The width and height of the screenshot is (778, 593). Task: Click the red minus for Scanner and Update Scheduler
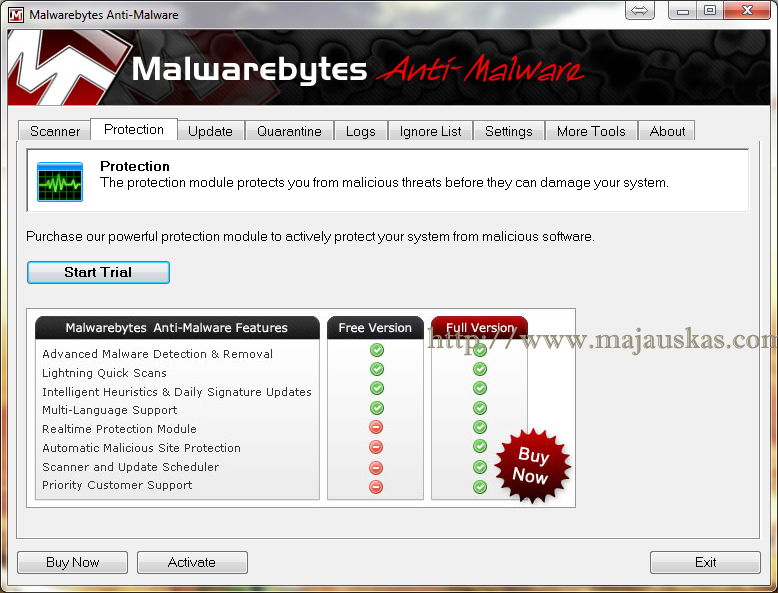(376, 467)
